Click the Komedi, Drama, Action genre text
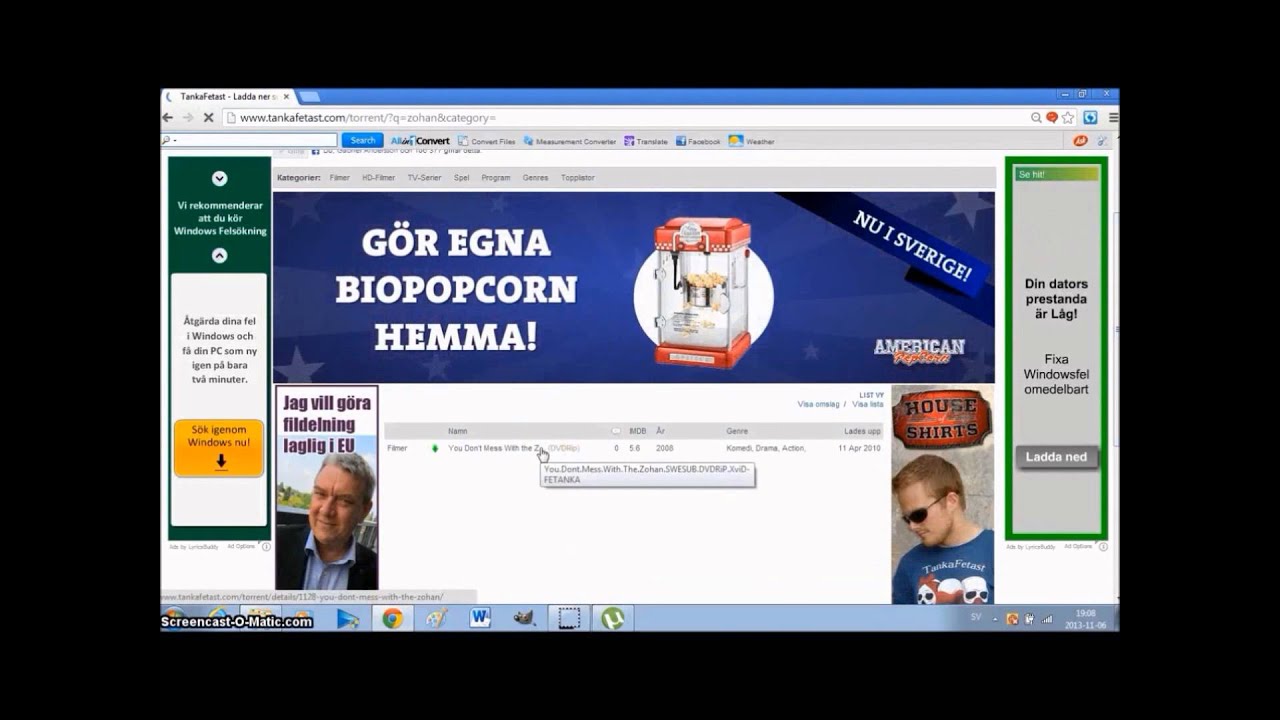The width and height of the screenshot is (1280, 720). [x=766, y=448]
